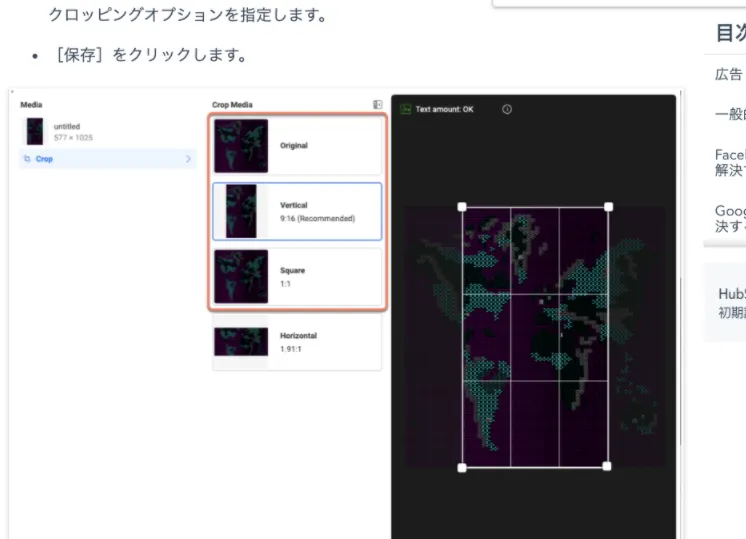Click the bottom-left crop handle
This screenshot has height=539, width=746.
point(462,467)
